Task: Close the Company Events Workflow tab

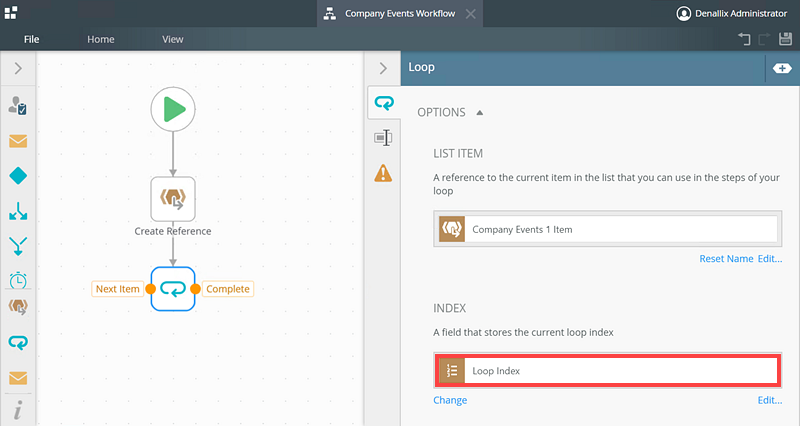Action: pyautogui.click(x=471, y=14)
